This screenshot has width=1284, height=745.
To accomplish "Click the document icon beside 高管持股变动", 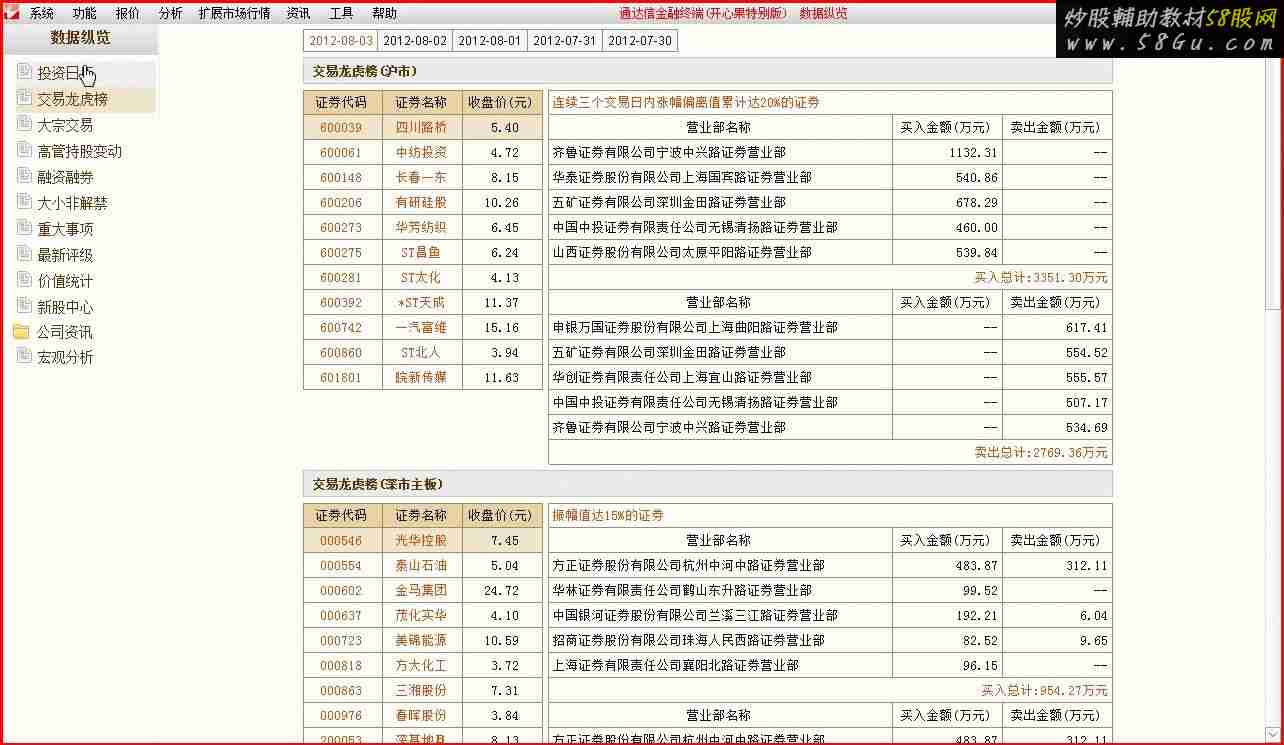I will click(24, 150).
